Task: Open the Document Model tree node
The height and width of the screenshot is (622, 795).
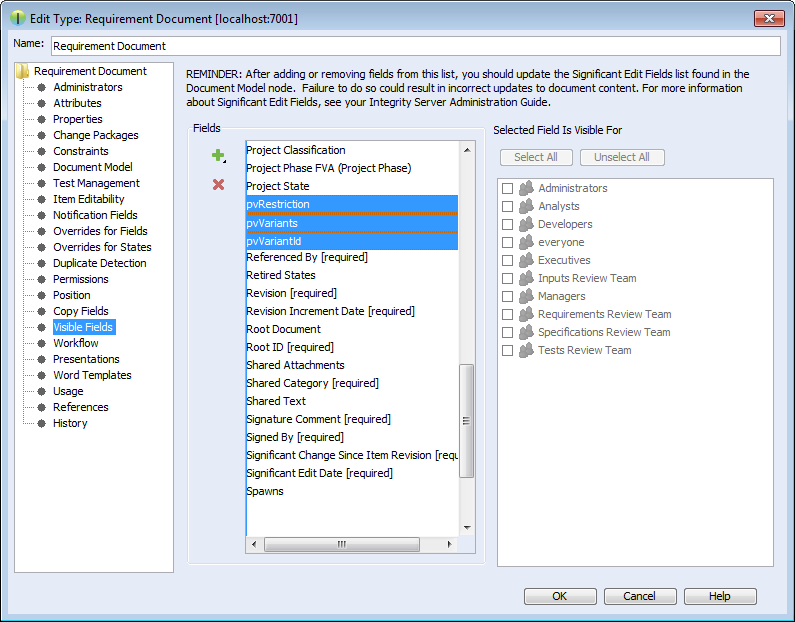Action: coord(92,167)
